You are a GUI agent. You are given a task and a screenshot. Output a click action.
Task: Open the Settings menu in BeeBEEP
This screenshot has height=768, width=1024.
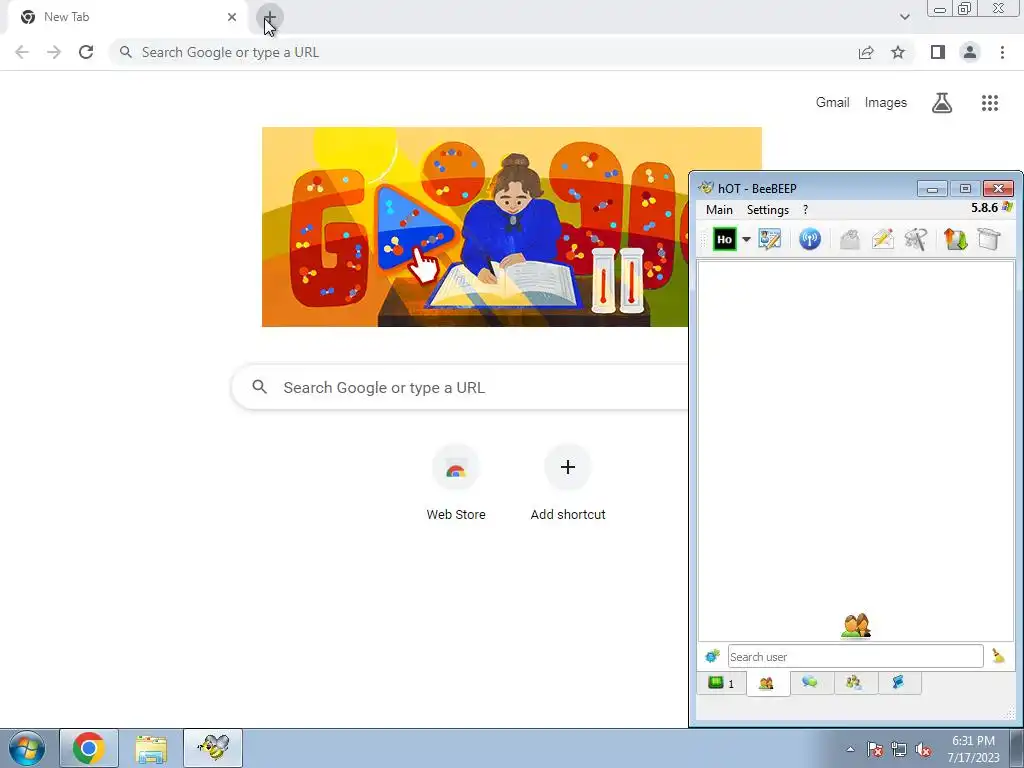[767, 210]
